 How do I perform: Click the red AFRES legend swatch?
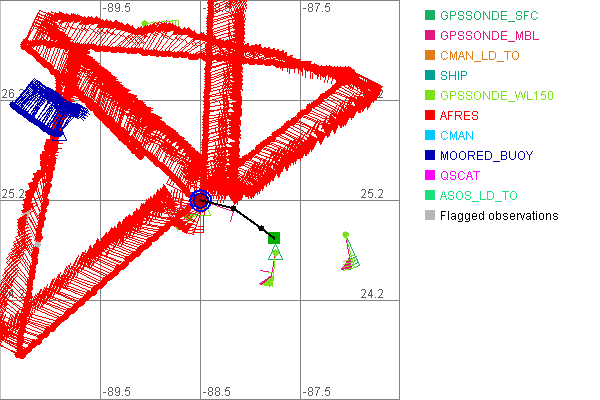[x=430, y=116]
